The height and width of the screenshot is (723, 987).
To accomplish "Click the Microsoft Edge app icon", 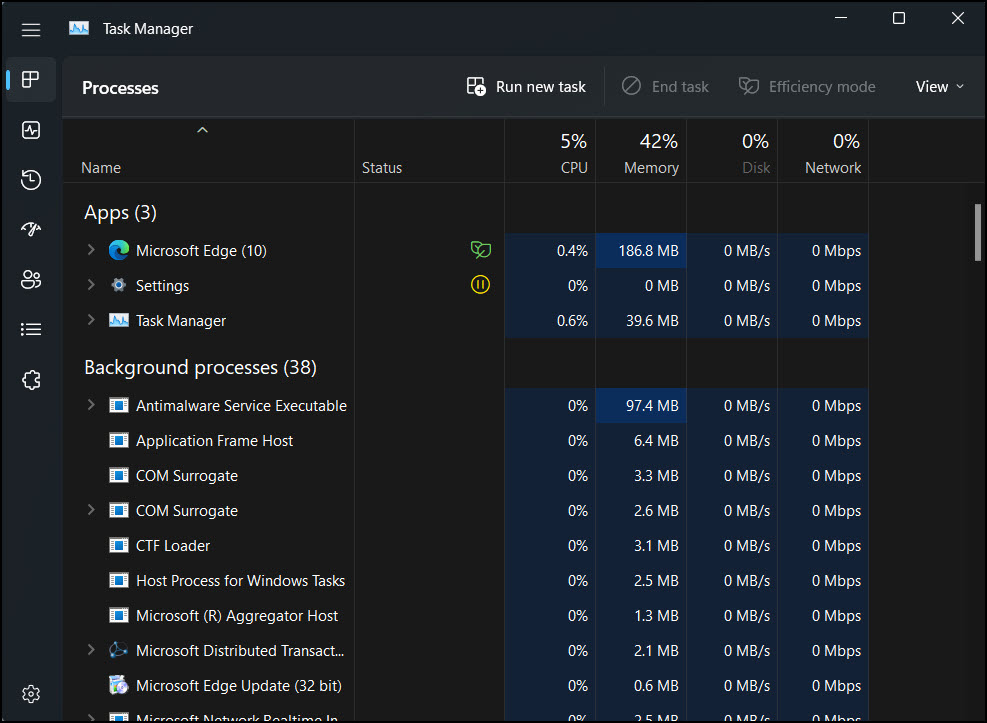I will point(118,250).
